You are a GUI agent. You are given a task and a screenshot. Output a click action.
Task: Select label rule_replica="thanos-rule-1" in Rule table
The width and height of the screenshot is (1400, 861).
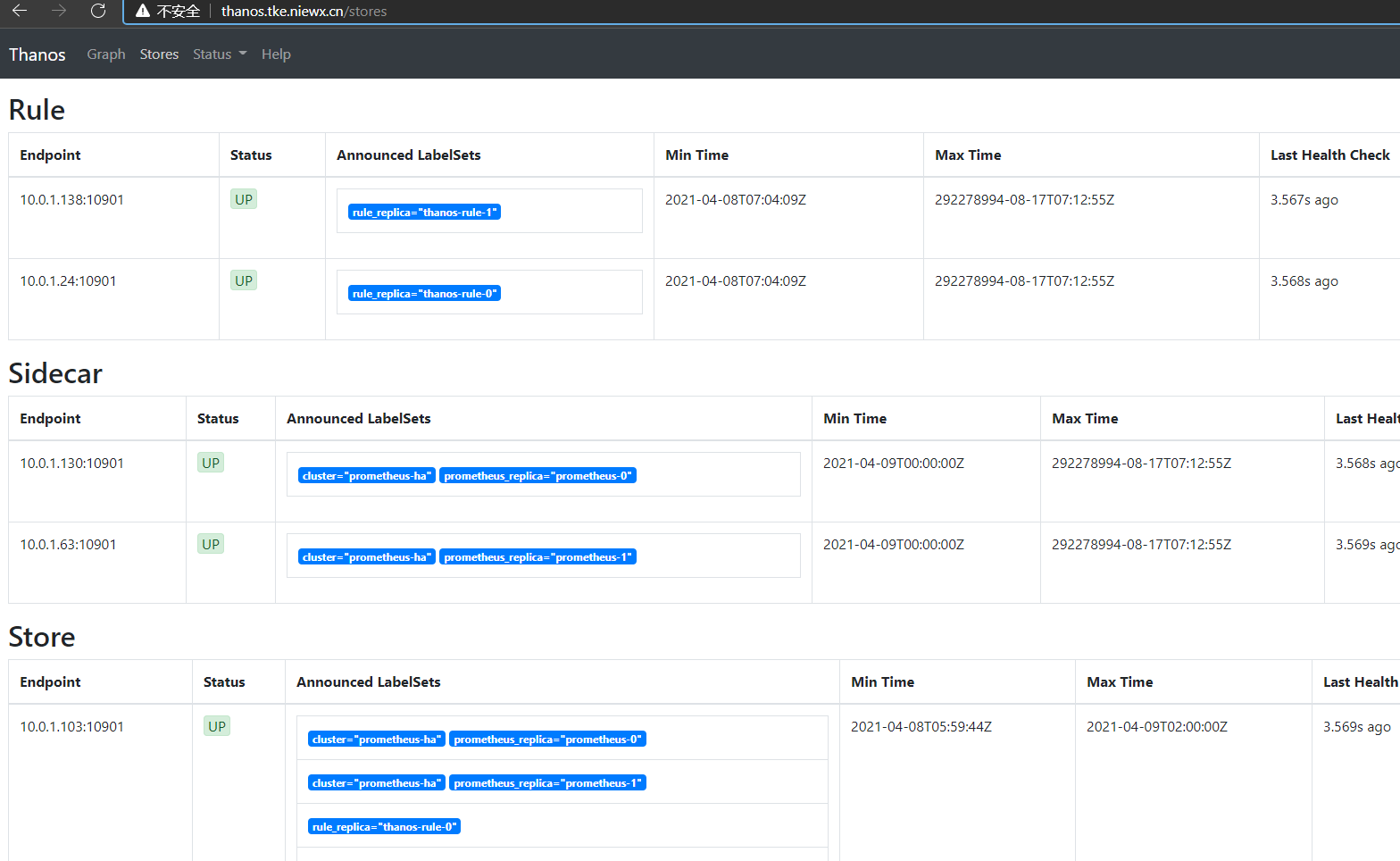point(424,212)
